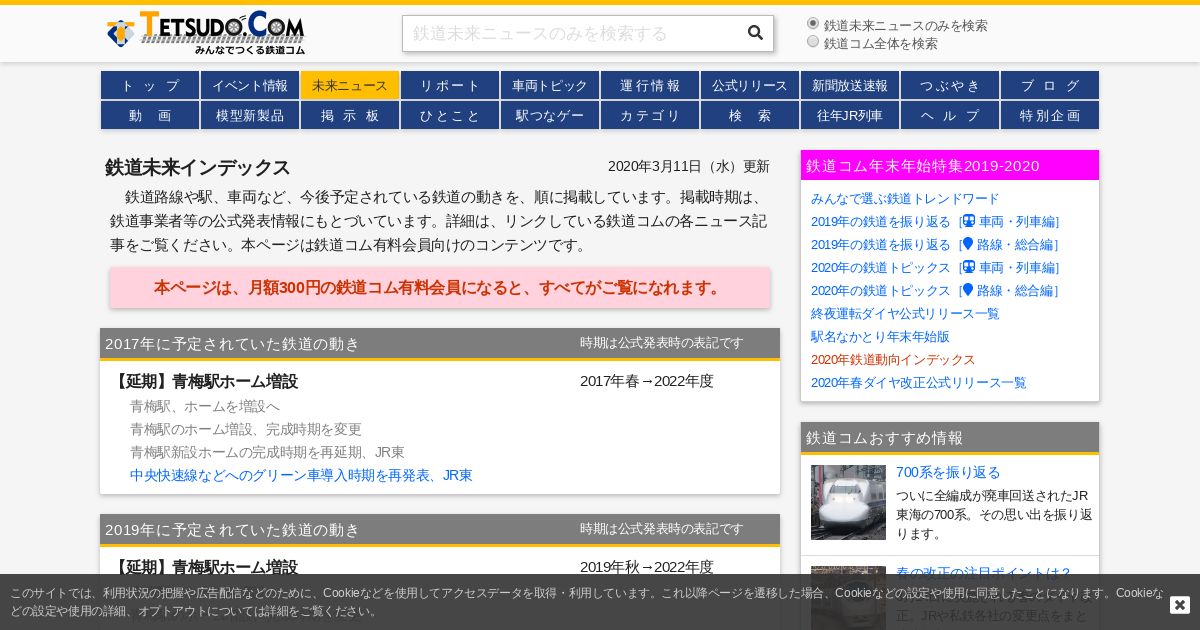Select 鉄道未来ニュースのみを検索 radio button
The height and width of the screenshot is (630, 1200).
(813, 23)
